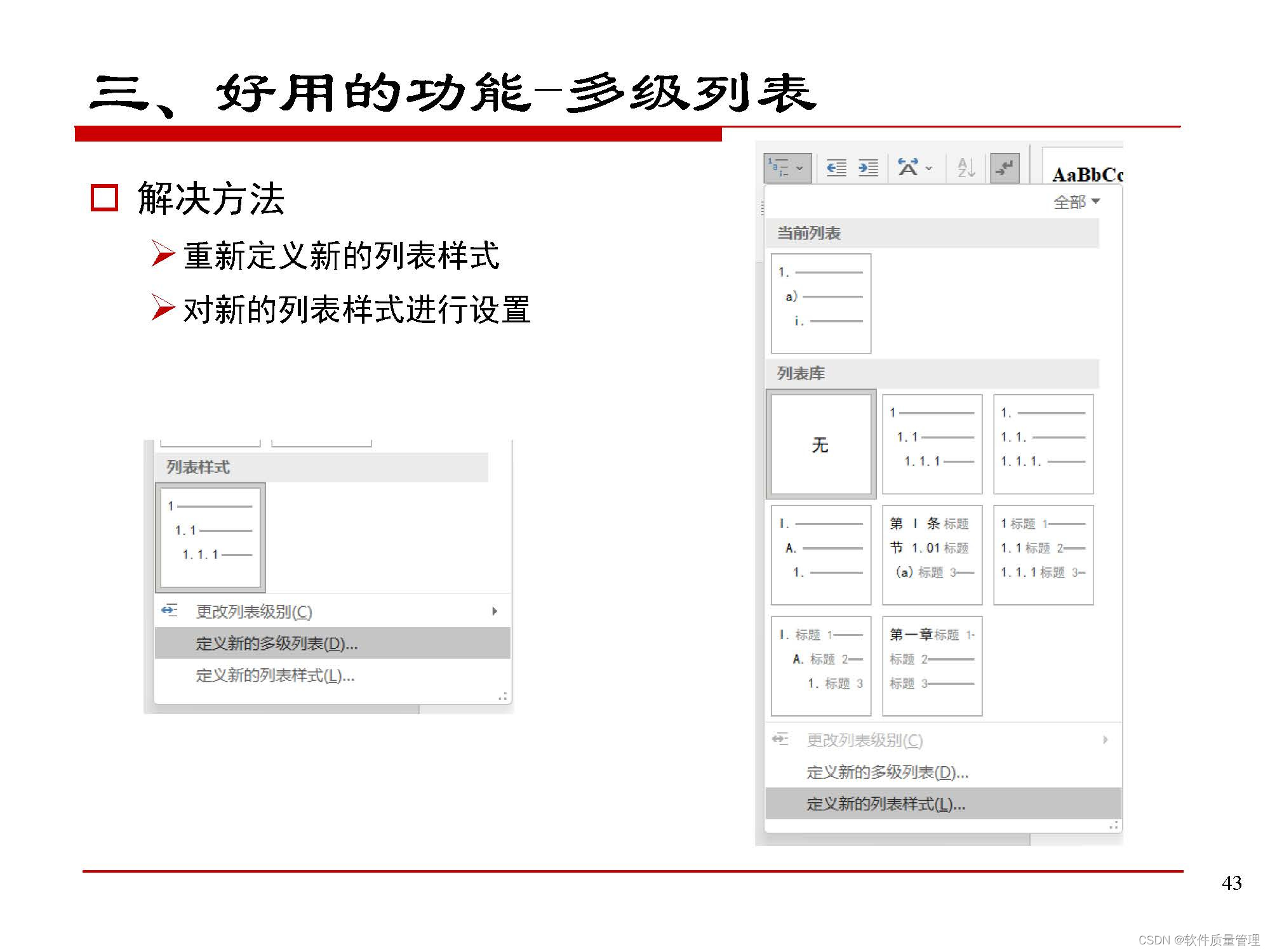Click the 列表库 section header

(x=932, y=373)
